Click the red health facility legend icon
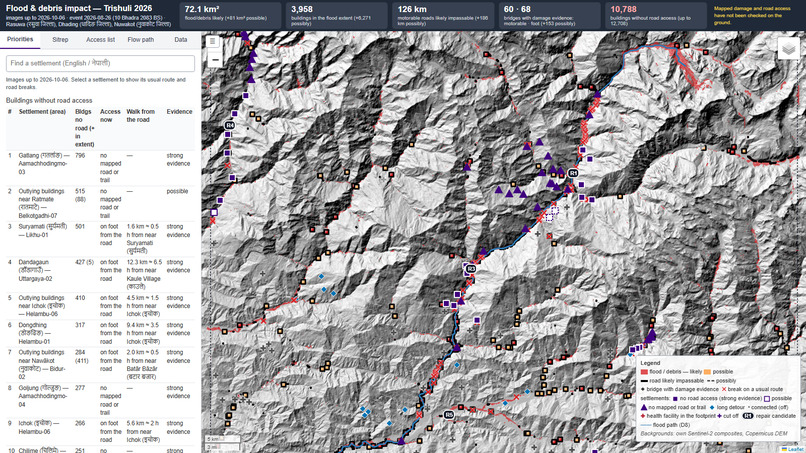 click(x=643, y=416)
